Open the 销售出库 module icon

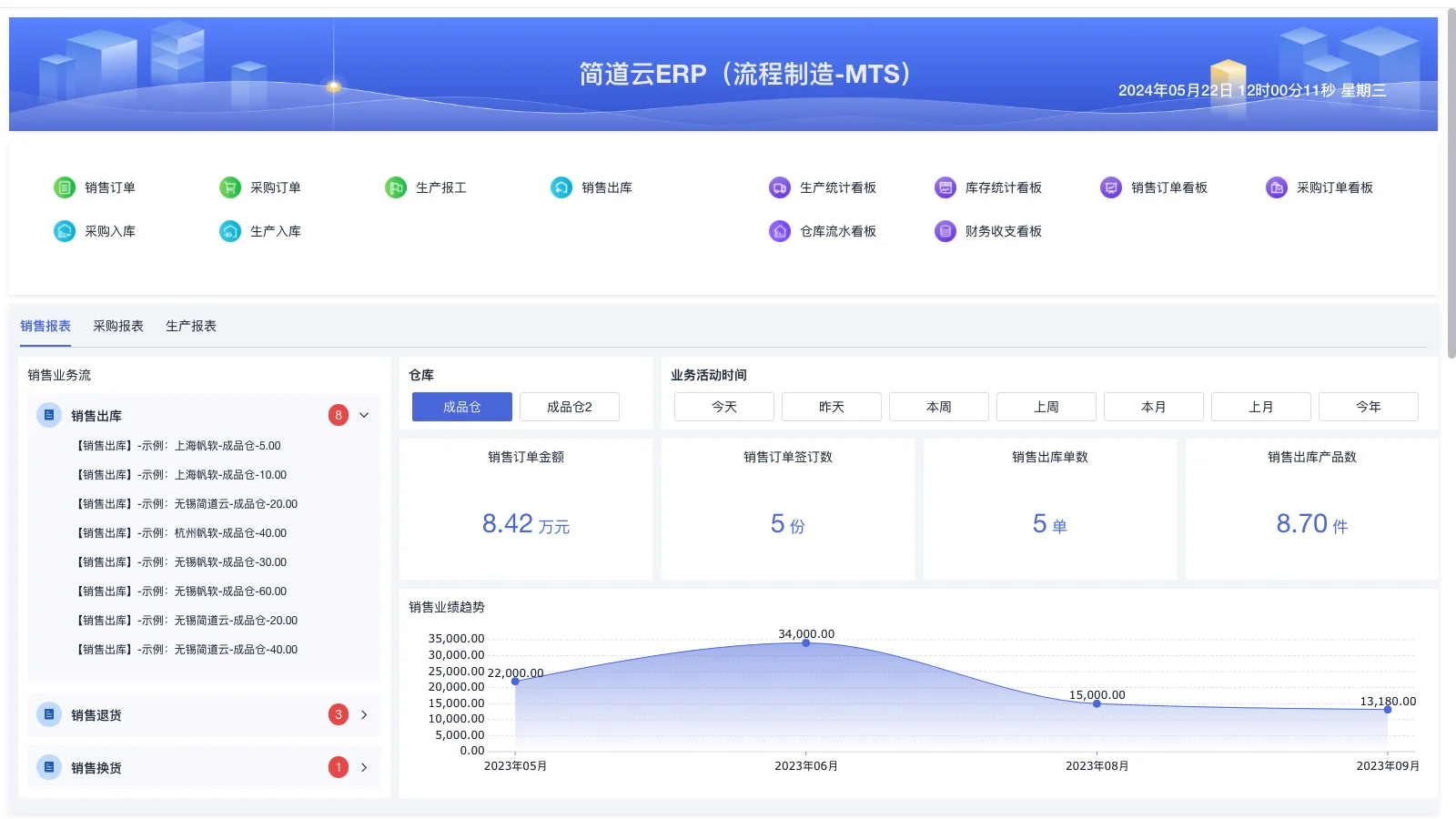(x=561, y=187)
